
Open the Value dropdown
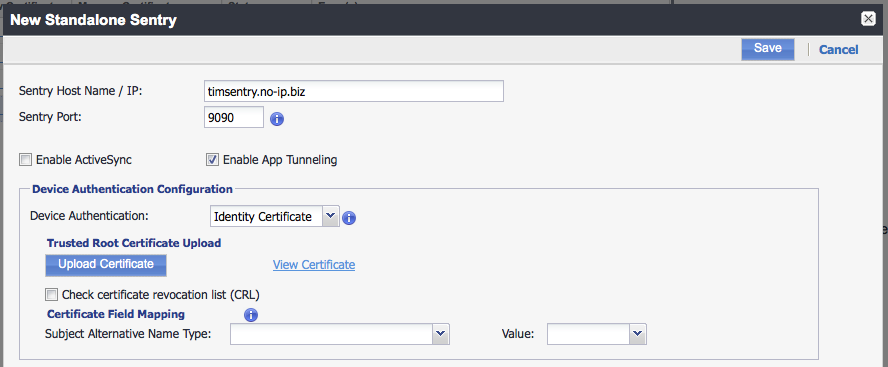[x=638, y=334]
